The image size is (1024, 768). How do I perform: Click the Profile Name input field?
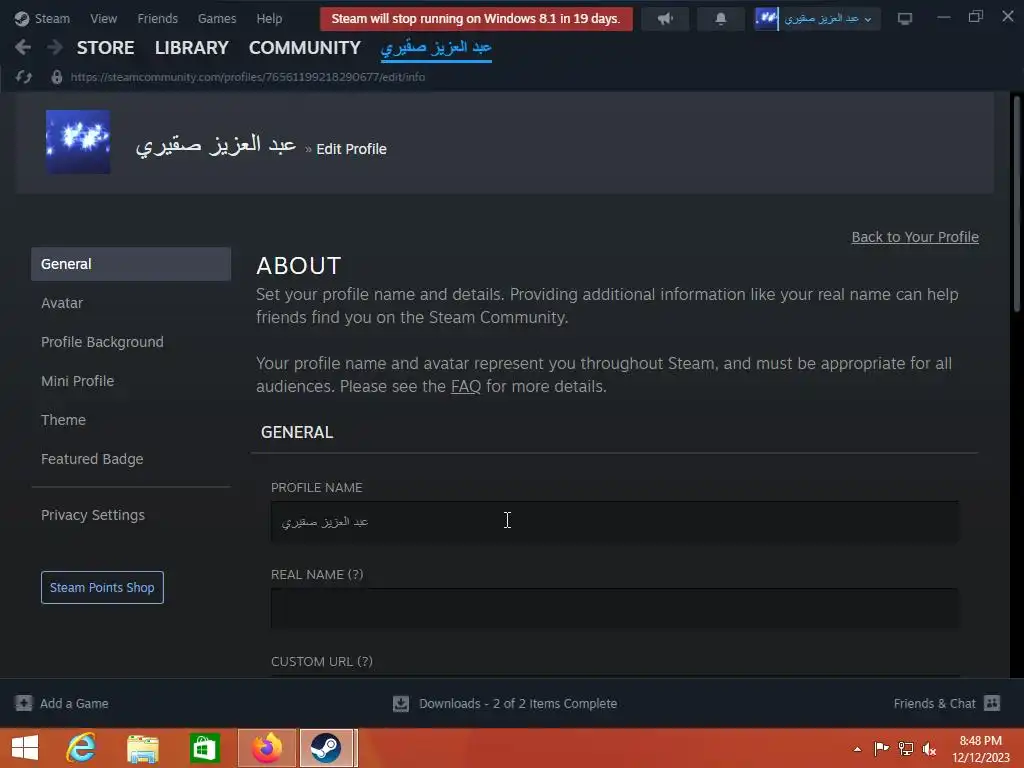[615, 522]
